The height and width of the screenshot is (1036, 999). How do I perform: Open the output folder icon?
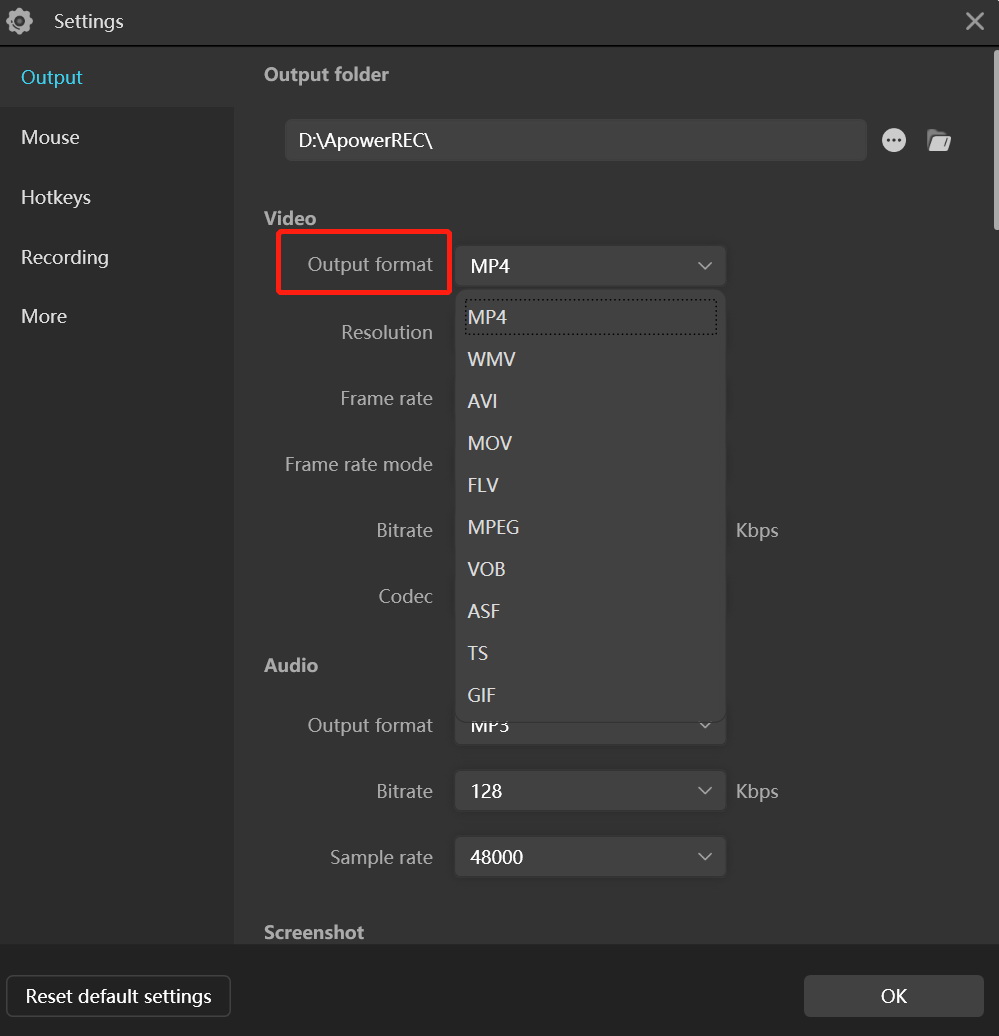point(938,141)
